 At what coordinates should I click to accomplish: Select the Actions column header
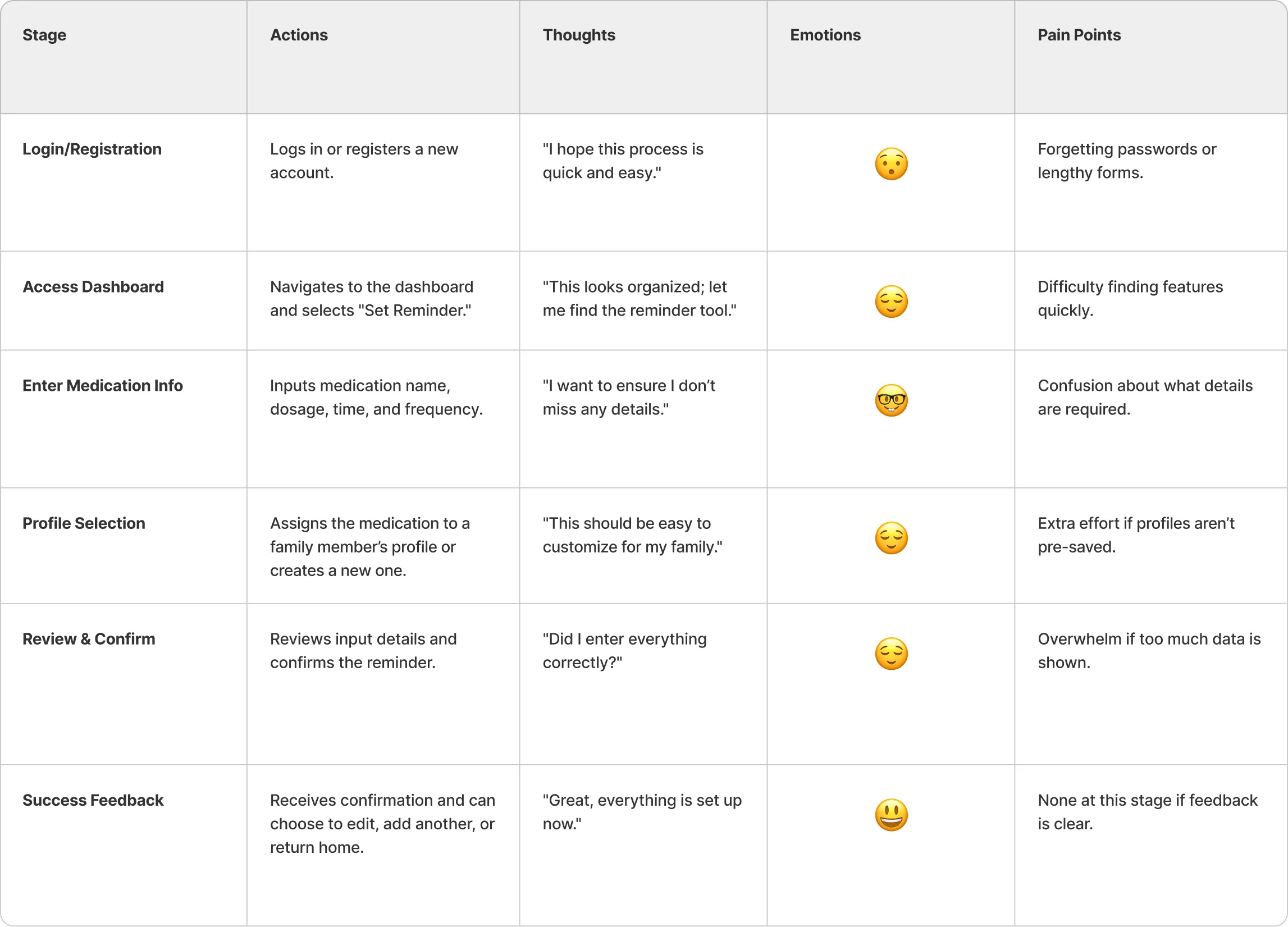coord(299,35)
